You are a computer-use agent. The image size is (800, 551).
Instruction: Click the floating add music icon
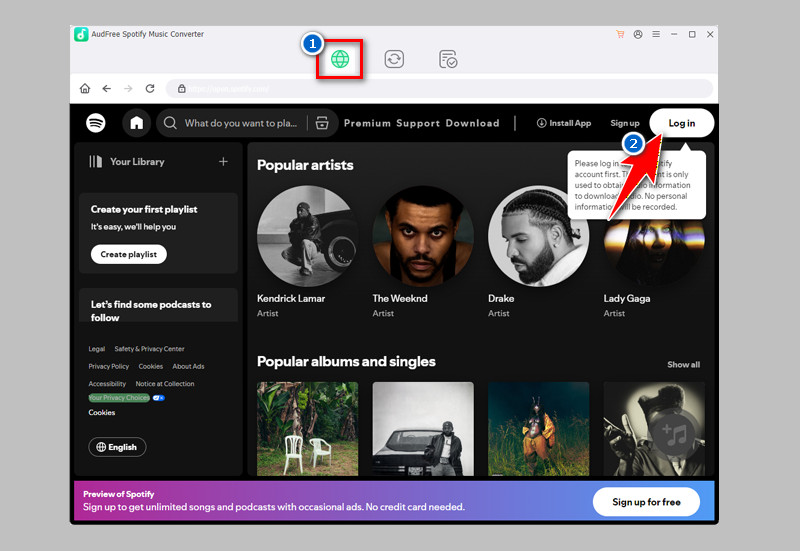[674, 435]
